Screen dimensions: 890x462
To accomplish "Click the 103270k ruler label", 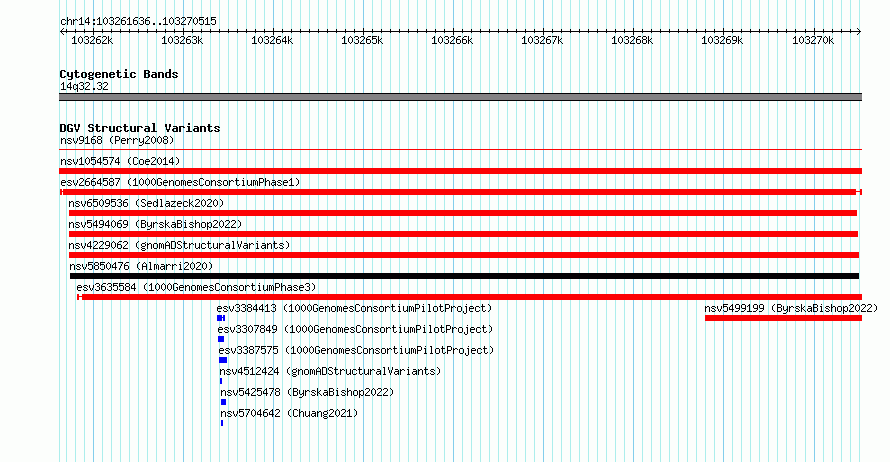I will click(813, 40).
